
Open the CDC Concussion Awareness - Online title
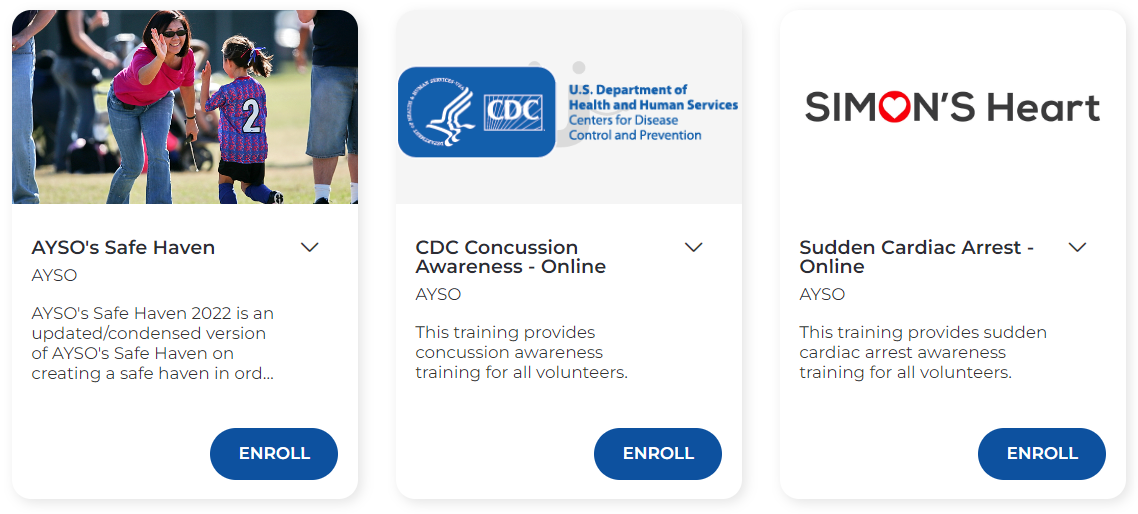511,257
